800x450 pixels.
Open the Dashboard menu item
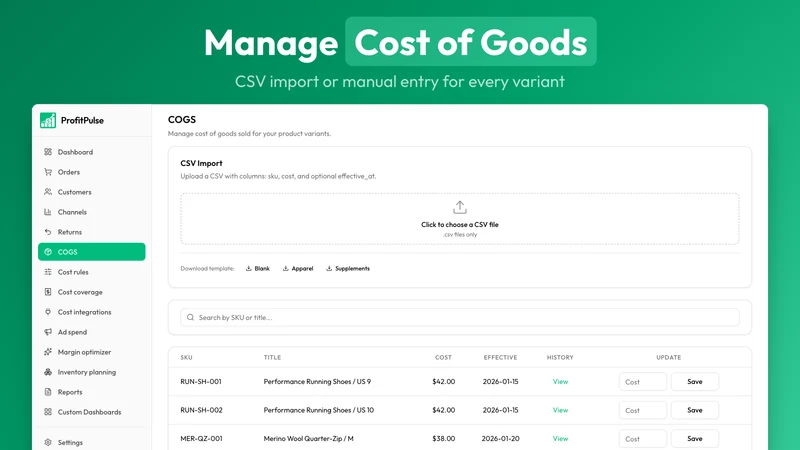point(91,152)
